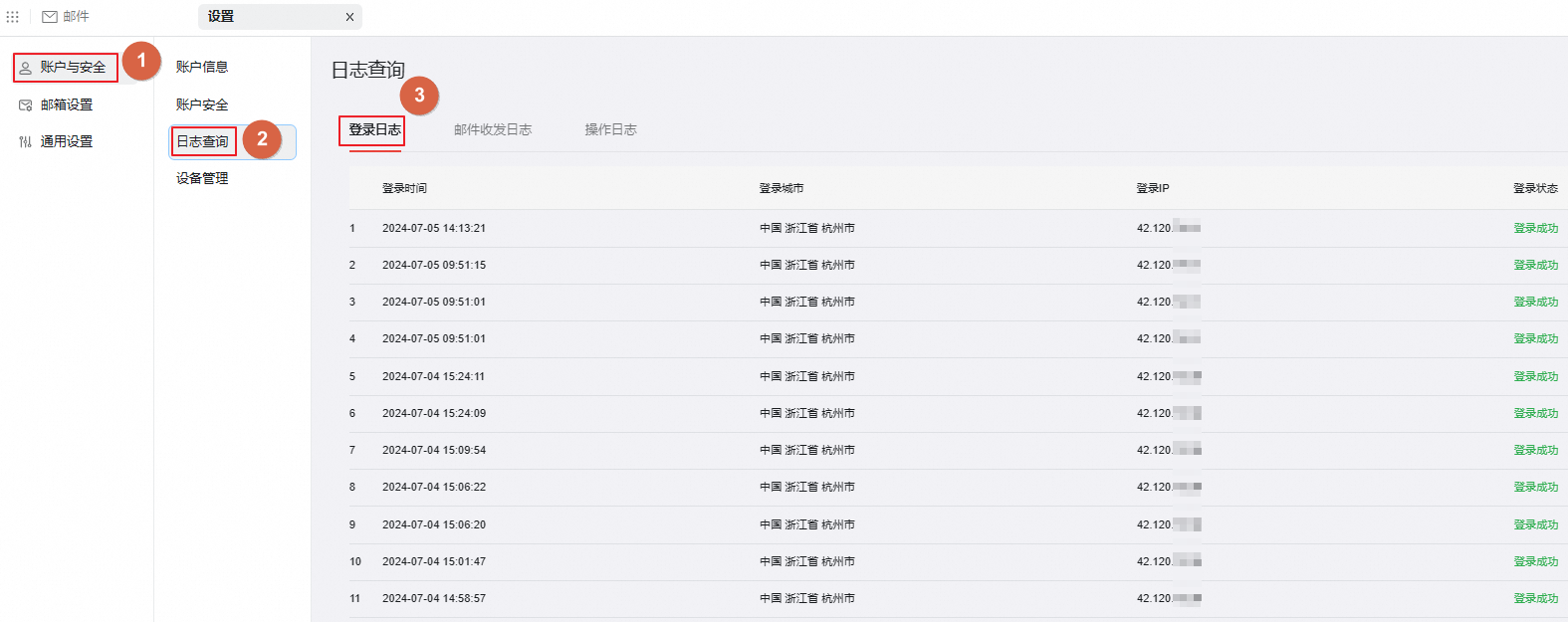The width and height of the screenshot is (1568, 622).
Task: Click the general settings sliders icon
Action: point(26,142)
